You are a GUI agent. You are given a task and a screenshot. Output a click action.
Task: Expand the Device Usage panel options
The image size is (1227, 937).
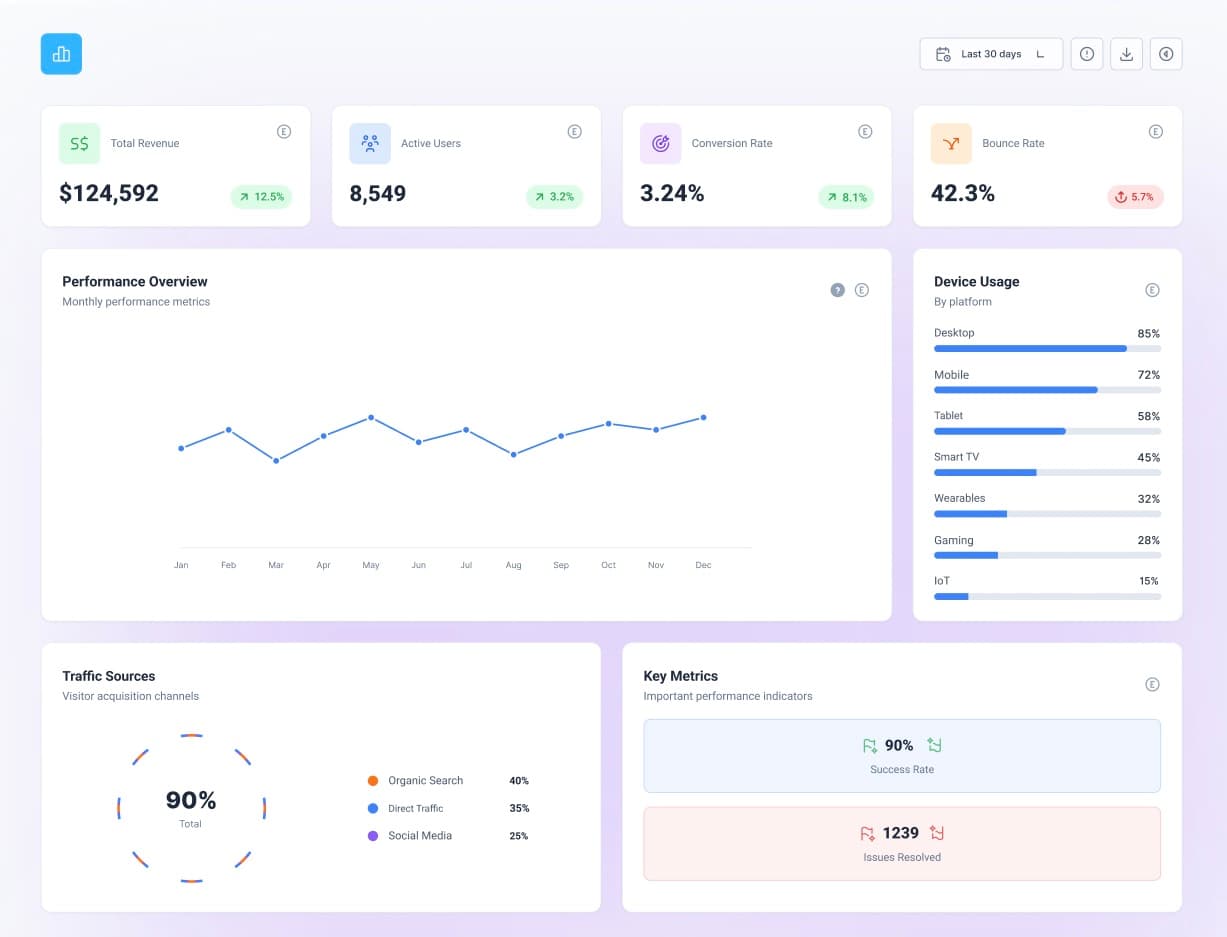point(1152,289)
